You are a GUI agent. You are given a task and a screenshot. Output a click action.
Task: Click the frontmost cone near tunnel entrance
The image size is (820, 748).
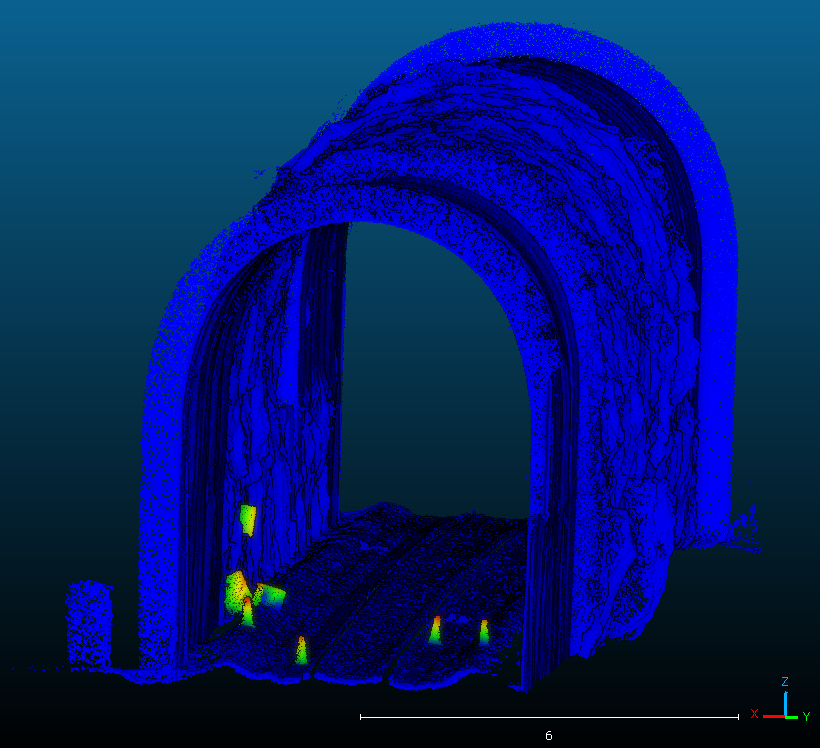(301, 650)
